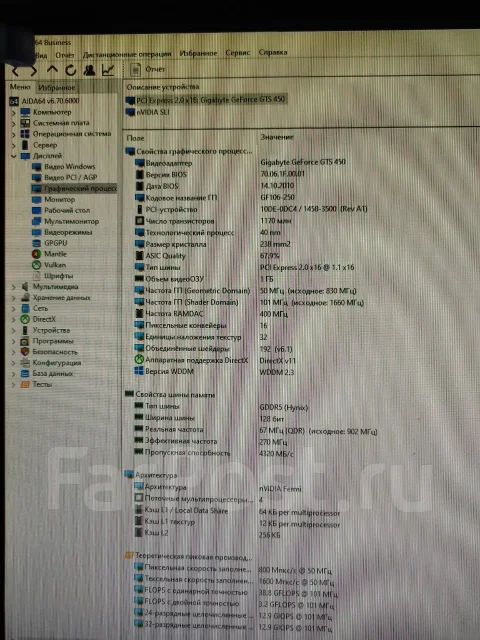Open the Отчет menu

[65, 55]
